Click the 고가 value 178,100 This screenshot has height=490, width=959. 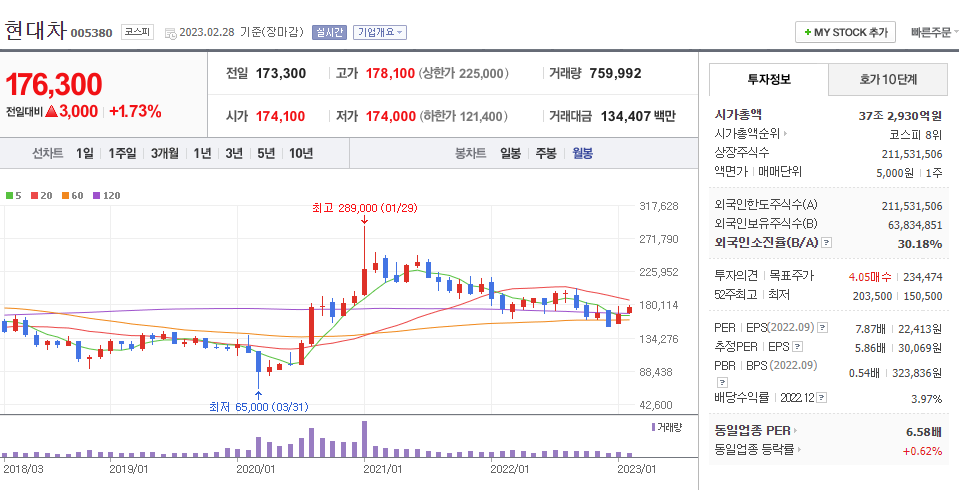tap(390, 73)
